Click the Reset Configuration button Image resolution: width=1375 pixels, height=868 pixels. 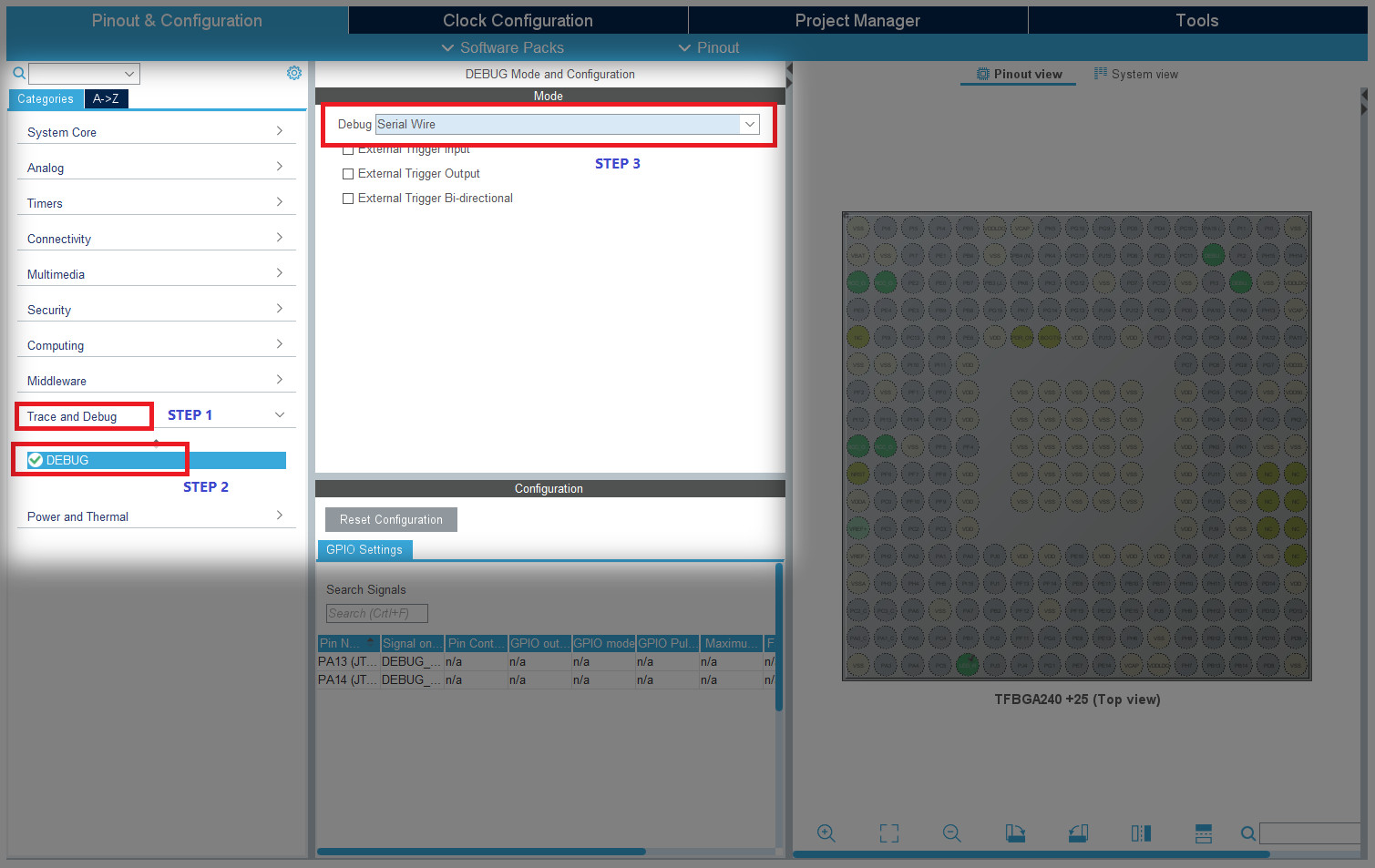click(391, 519)
